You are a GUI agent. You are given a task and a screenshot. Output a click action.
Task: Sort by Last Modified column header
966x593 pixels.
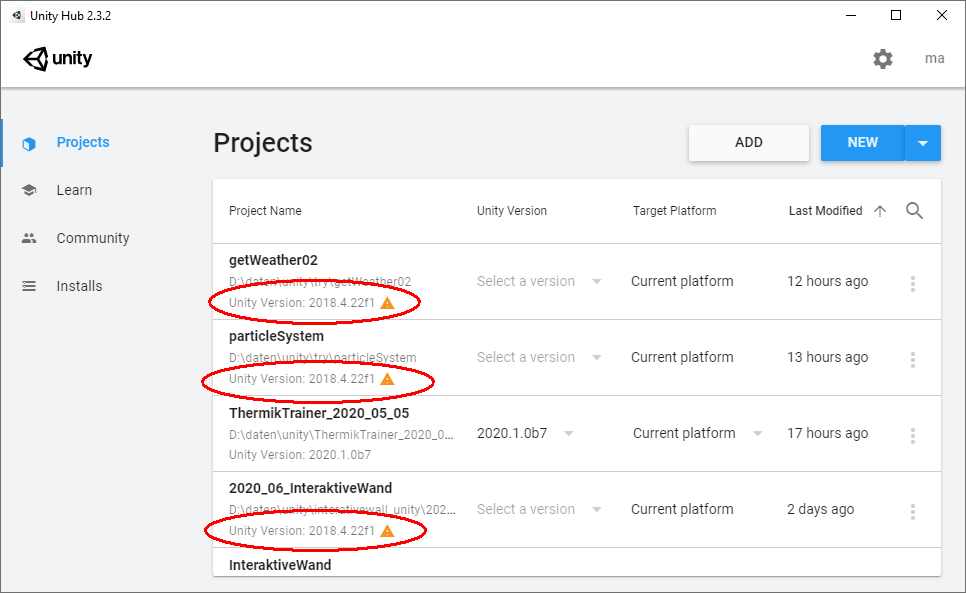coord(825,211)
